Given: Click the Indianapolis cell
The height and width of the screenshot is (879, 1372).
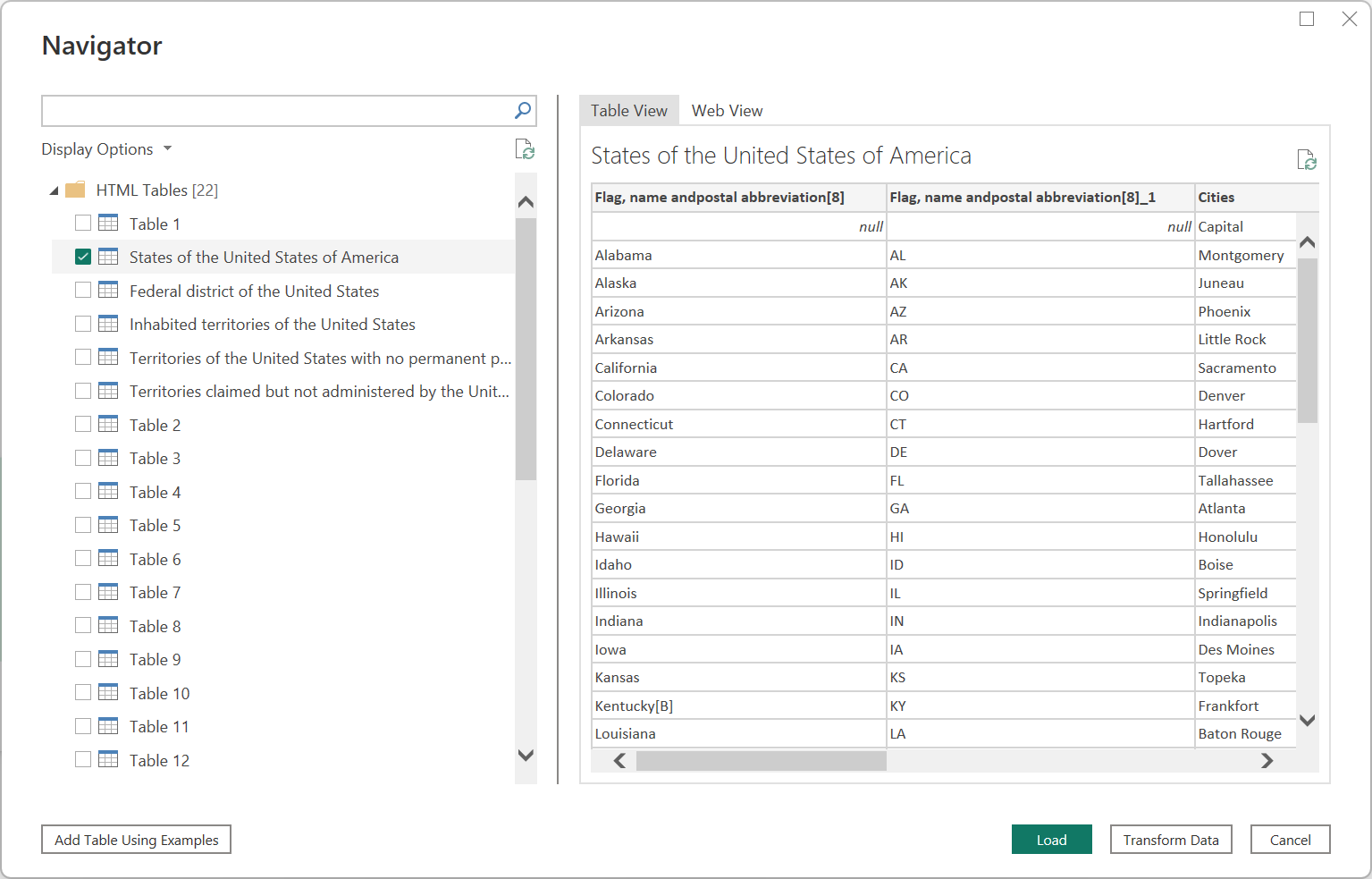Looking at the screenshot, I should point(1245,621).
